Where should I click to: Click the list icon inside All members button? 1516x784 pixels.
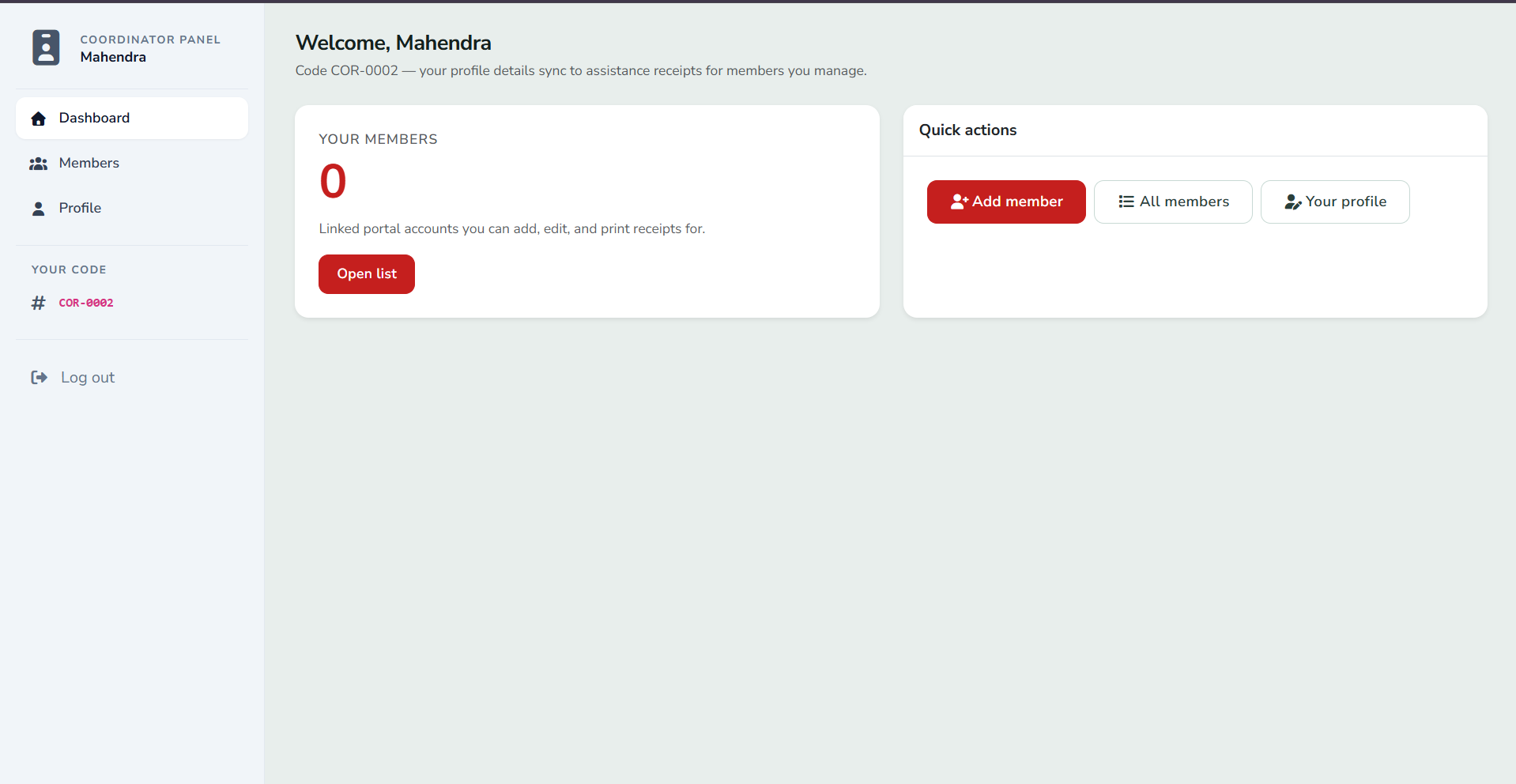1126,202
